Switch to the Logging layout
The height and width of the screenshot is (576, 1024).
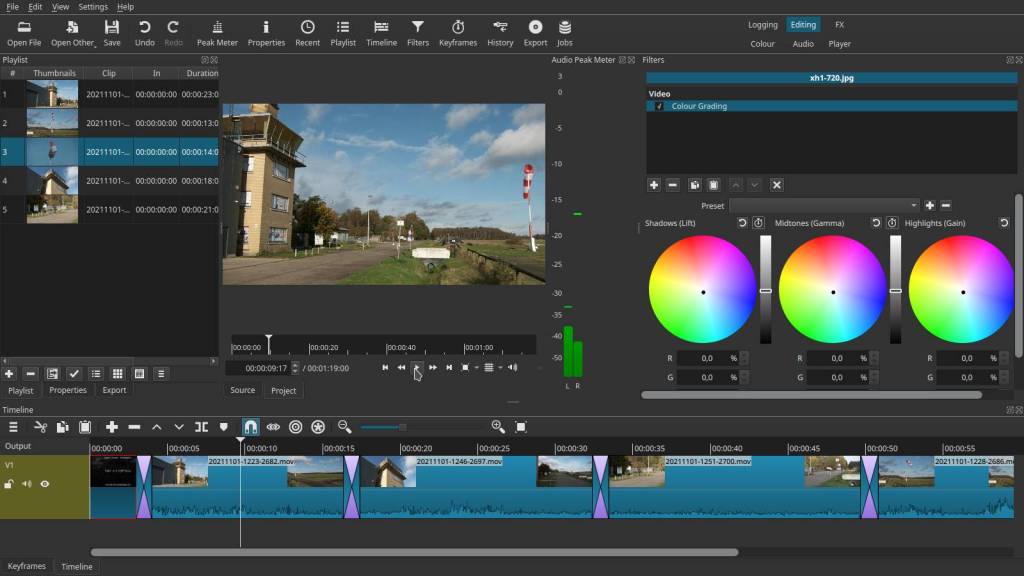[763, 25]
